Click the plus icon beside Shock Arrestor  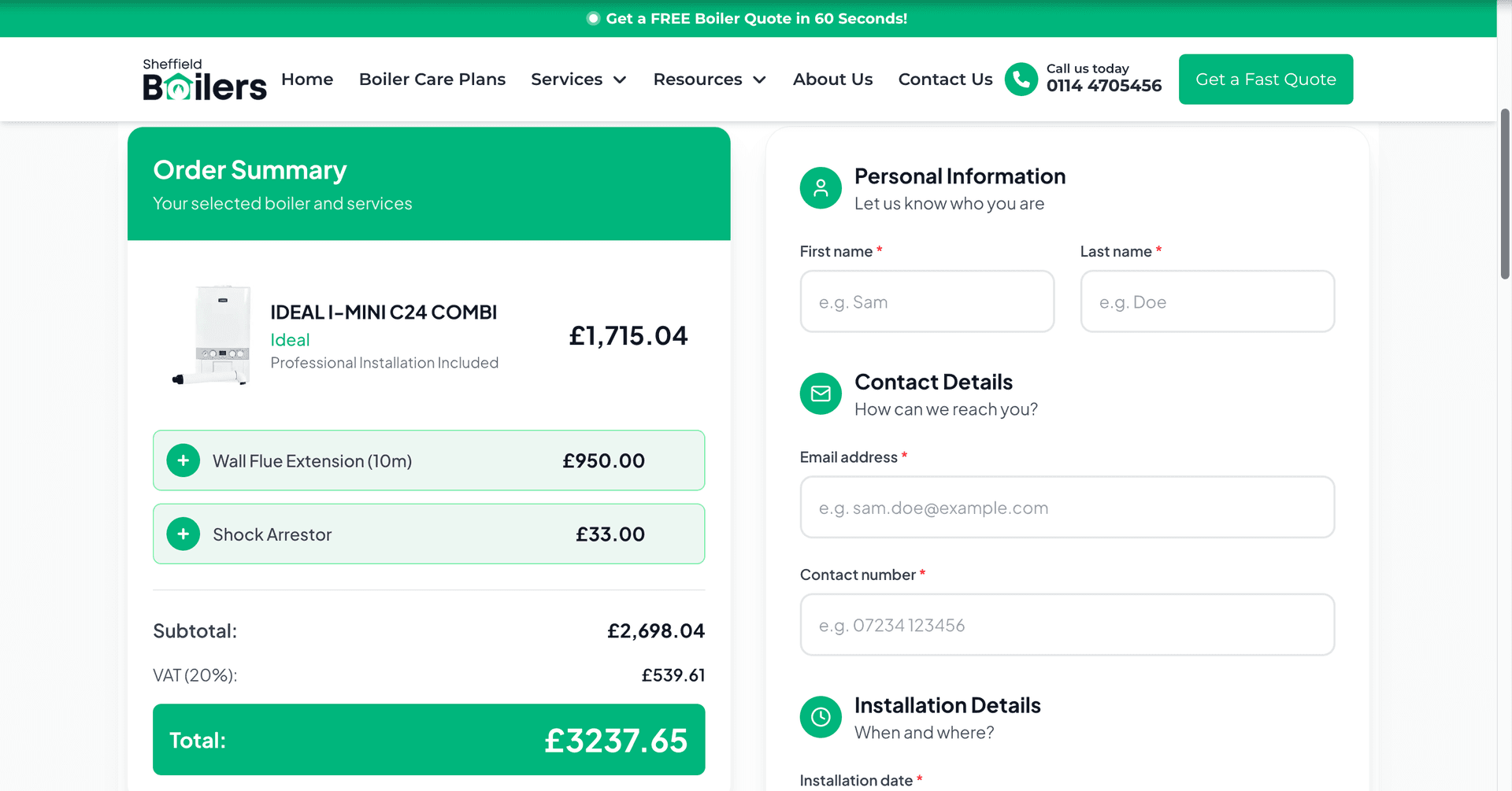(x=183, y=534)
